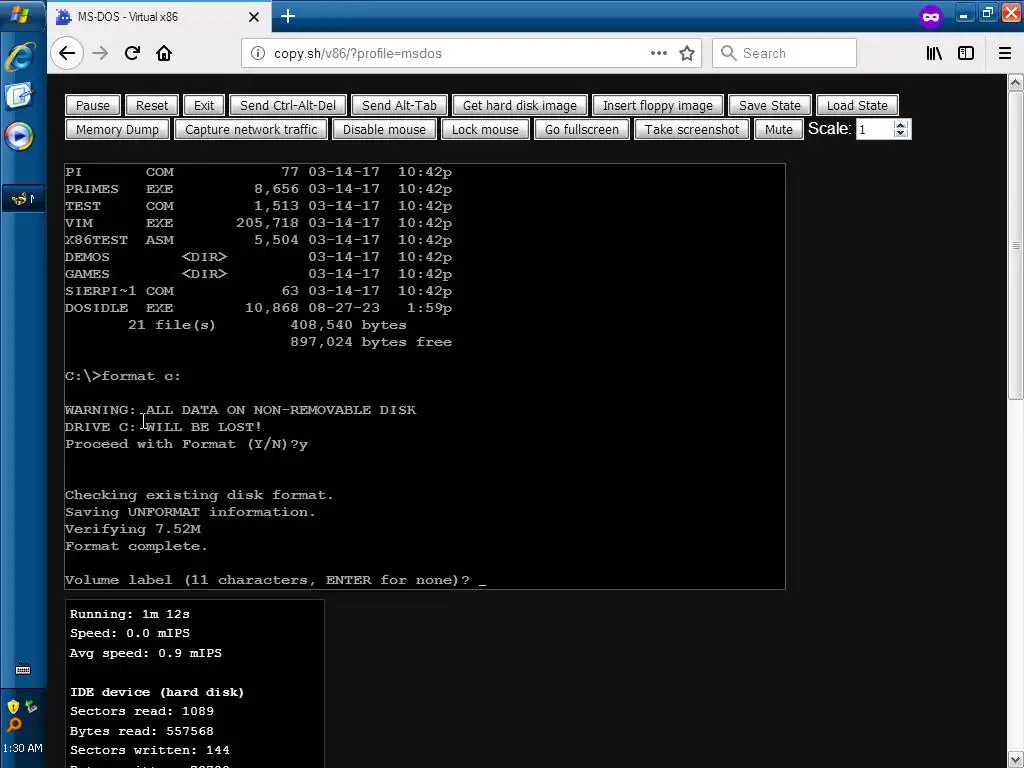Select the MS-DOS - Virtual x86 tab
This screenshot has width=1024, height=768.
158,17
